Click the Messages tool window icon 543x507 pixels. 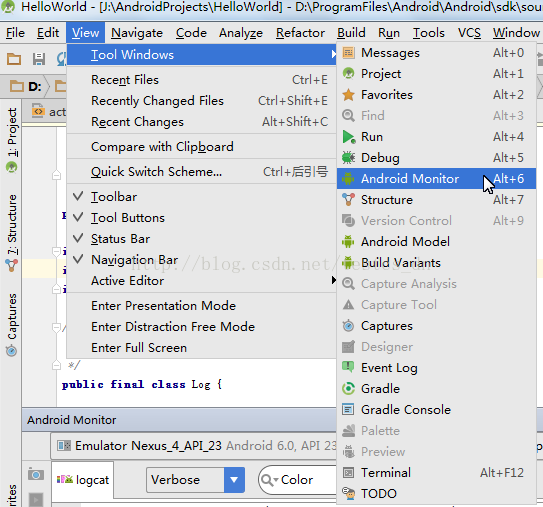point(348,53)
